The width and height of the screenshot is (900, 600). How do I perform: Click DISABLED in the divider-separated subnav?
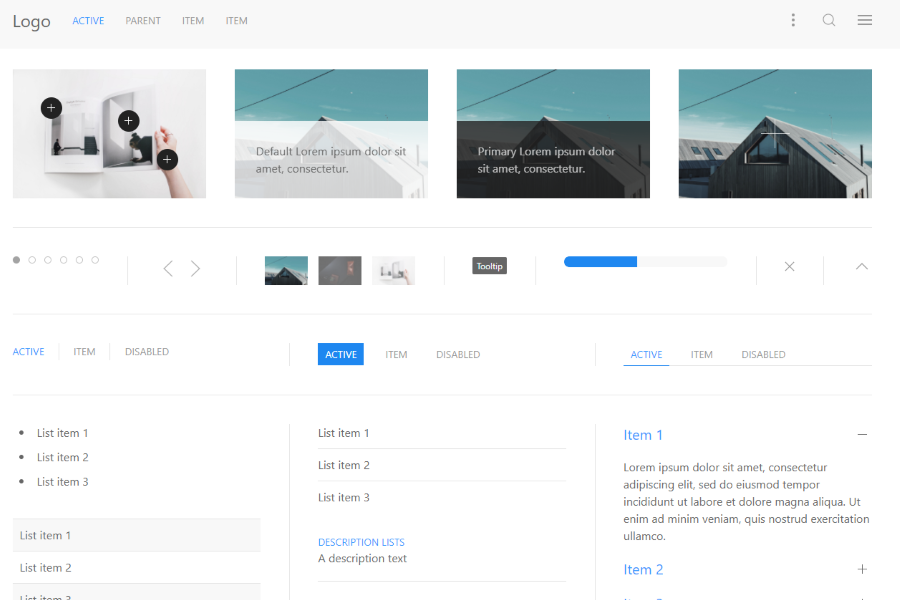[x=147, y=351]
